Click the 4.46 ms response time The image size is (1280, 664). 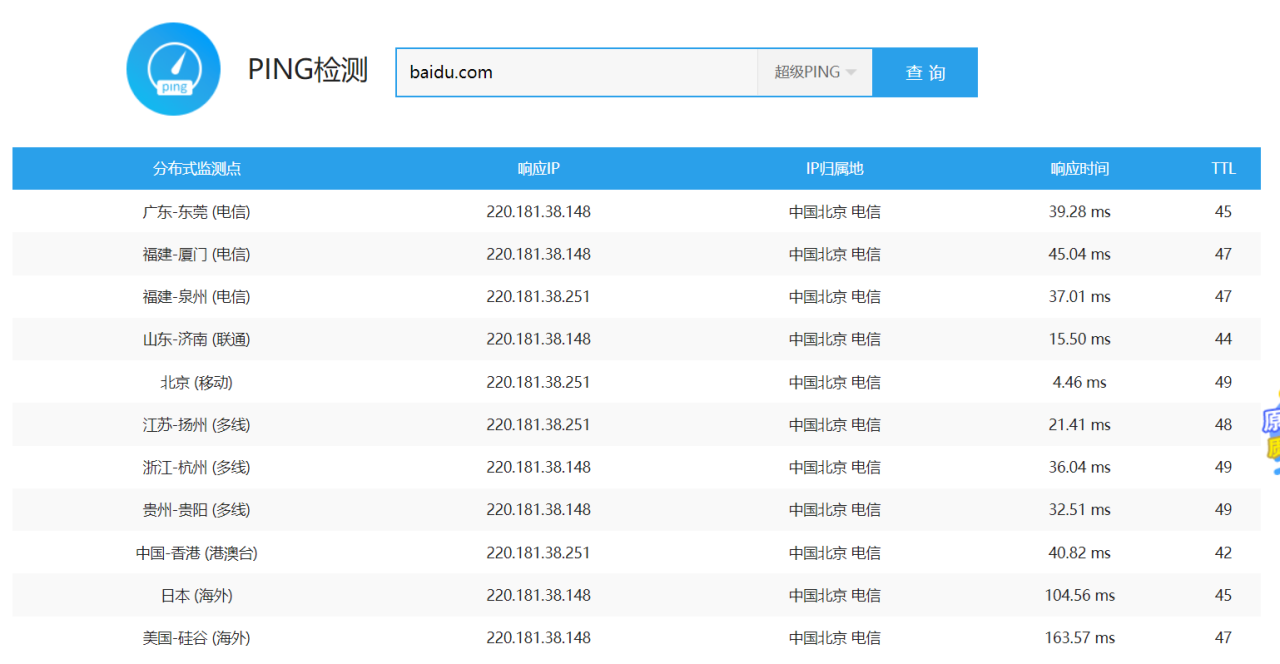point(1079,382)
